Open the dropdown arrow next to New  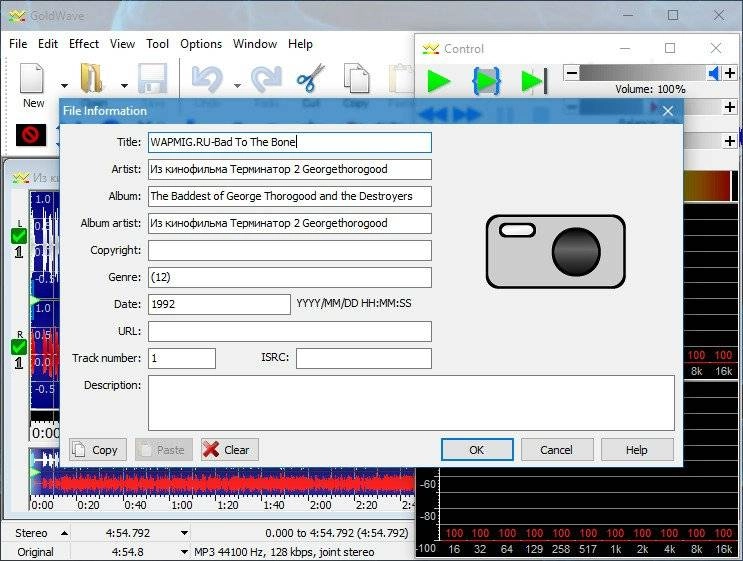pos(64,86)
